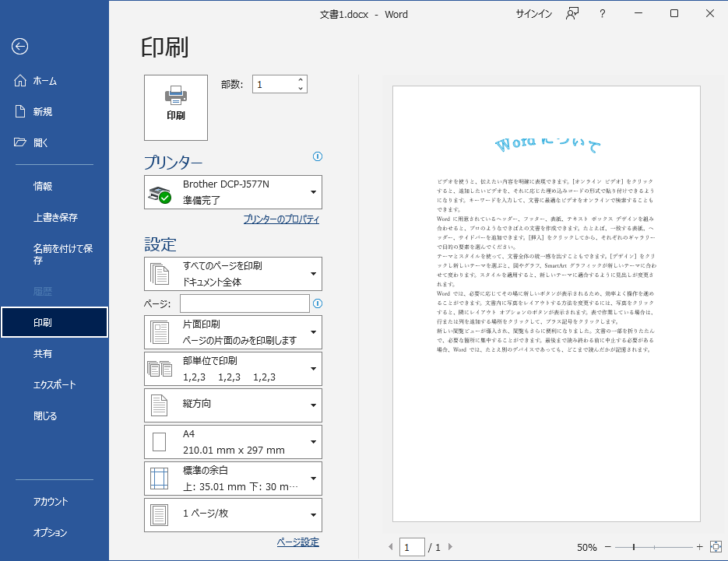The image size is (728, 561).
Task: Go back using the circled arrow icon
Action: point(20,46)
